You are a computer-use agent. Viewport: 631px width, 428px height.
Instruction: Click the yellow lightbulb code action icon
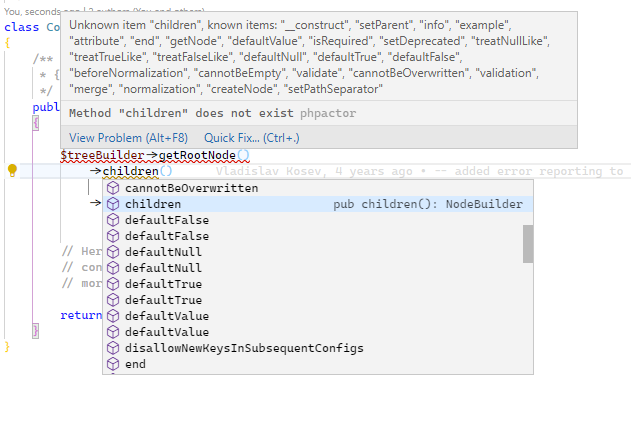(12, 171)
